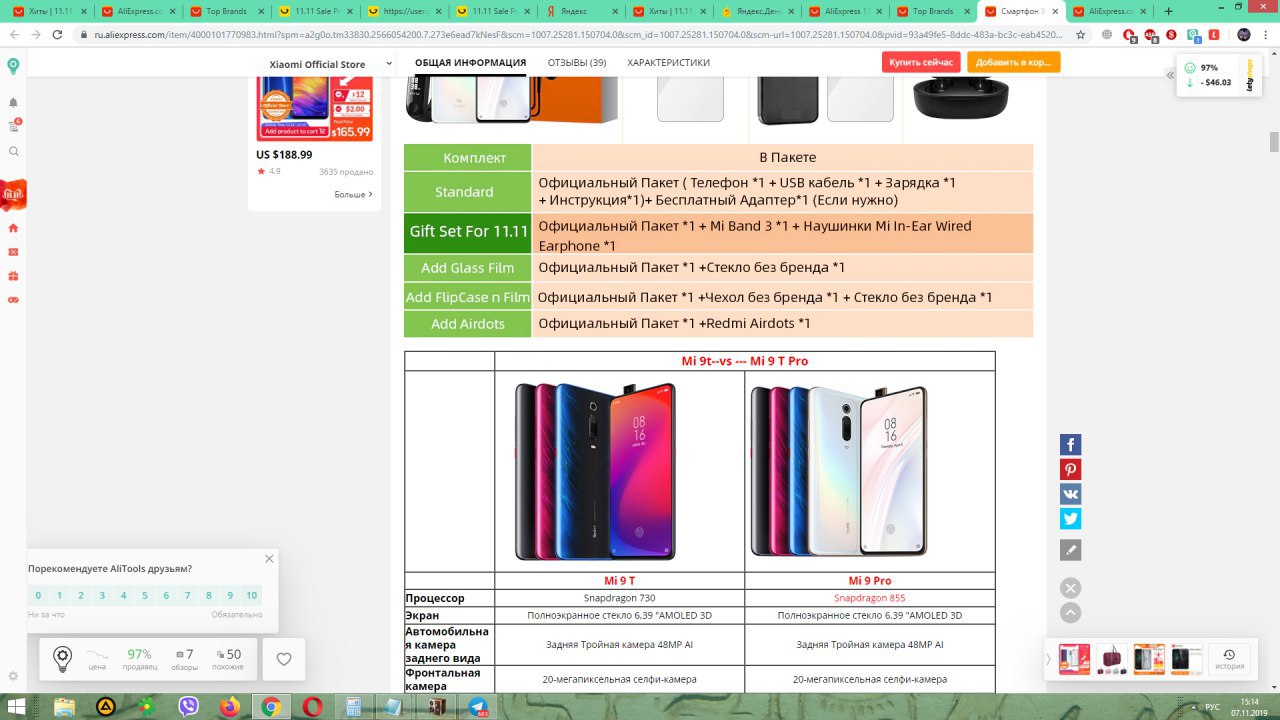Share on Pinterest icon

[1071, 470]
